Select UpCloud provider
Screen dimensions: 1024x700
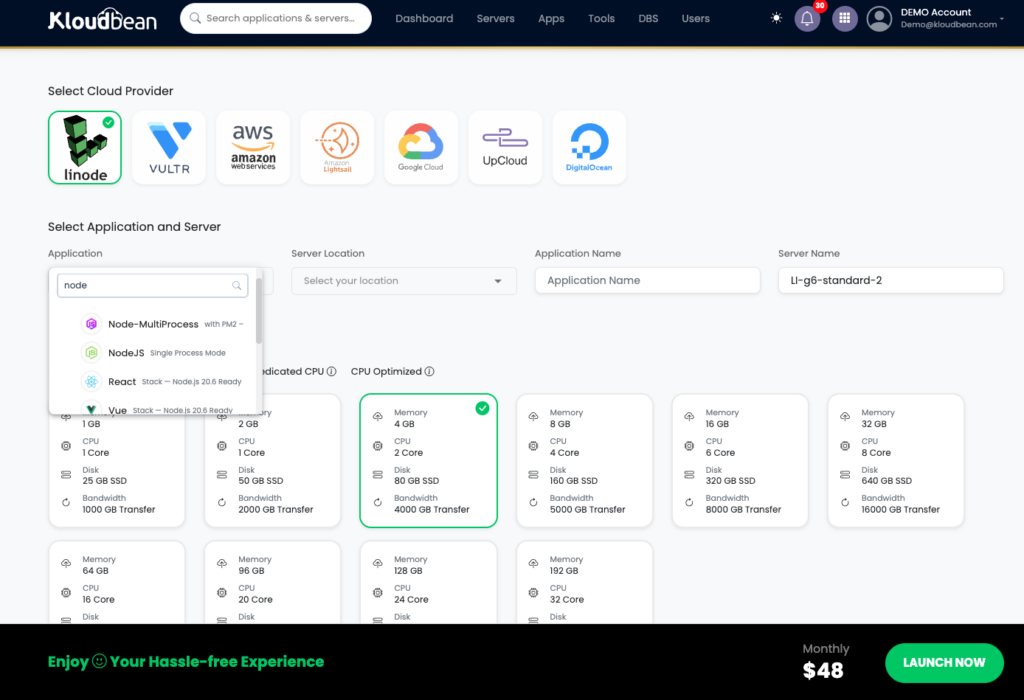point(505,148)
